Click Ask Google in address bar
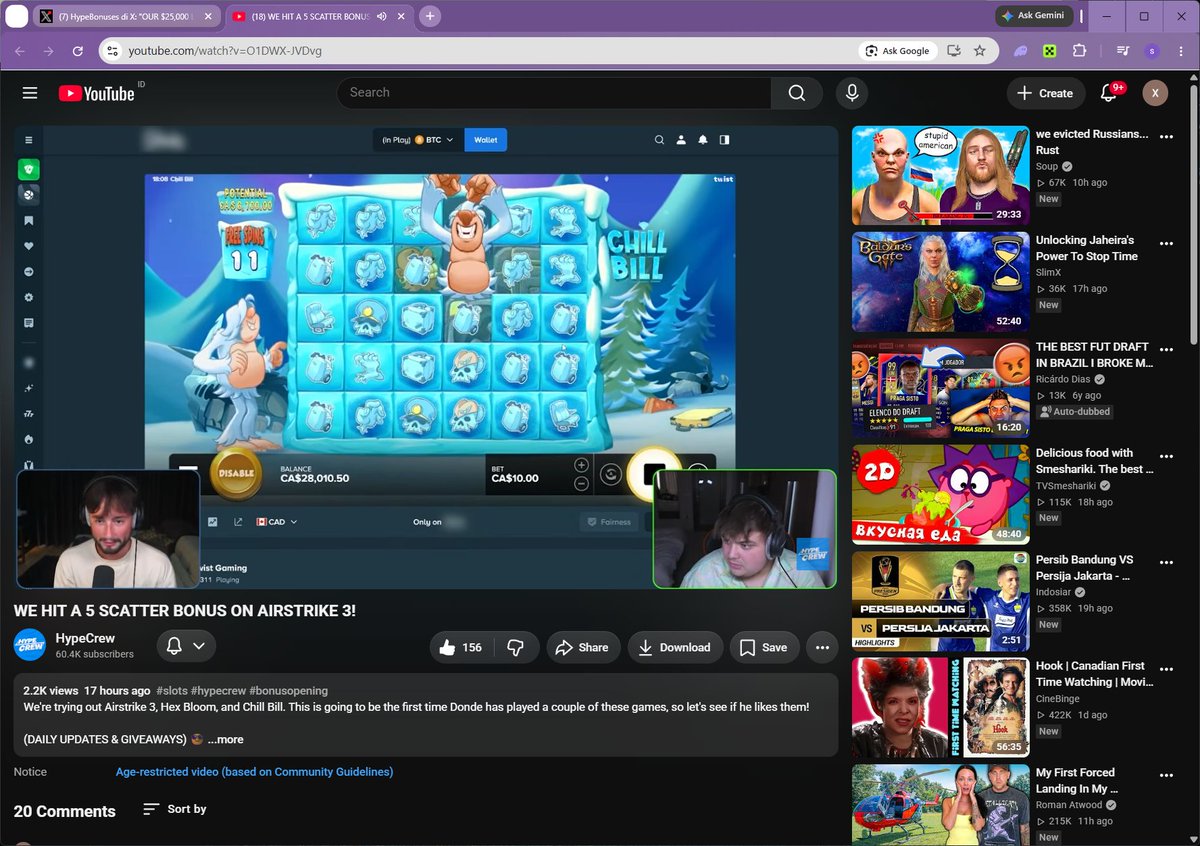This screenshot has width=1200, height=846. [x=897, y=51]
